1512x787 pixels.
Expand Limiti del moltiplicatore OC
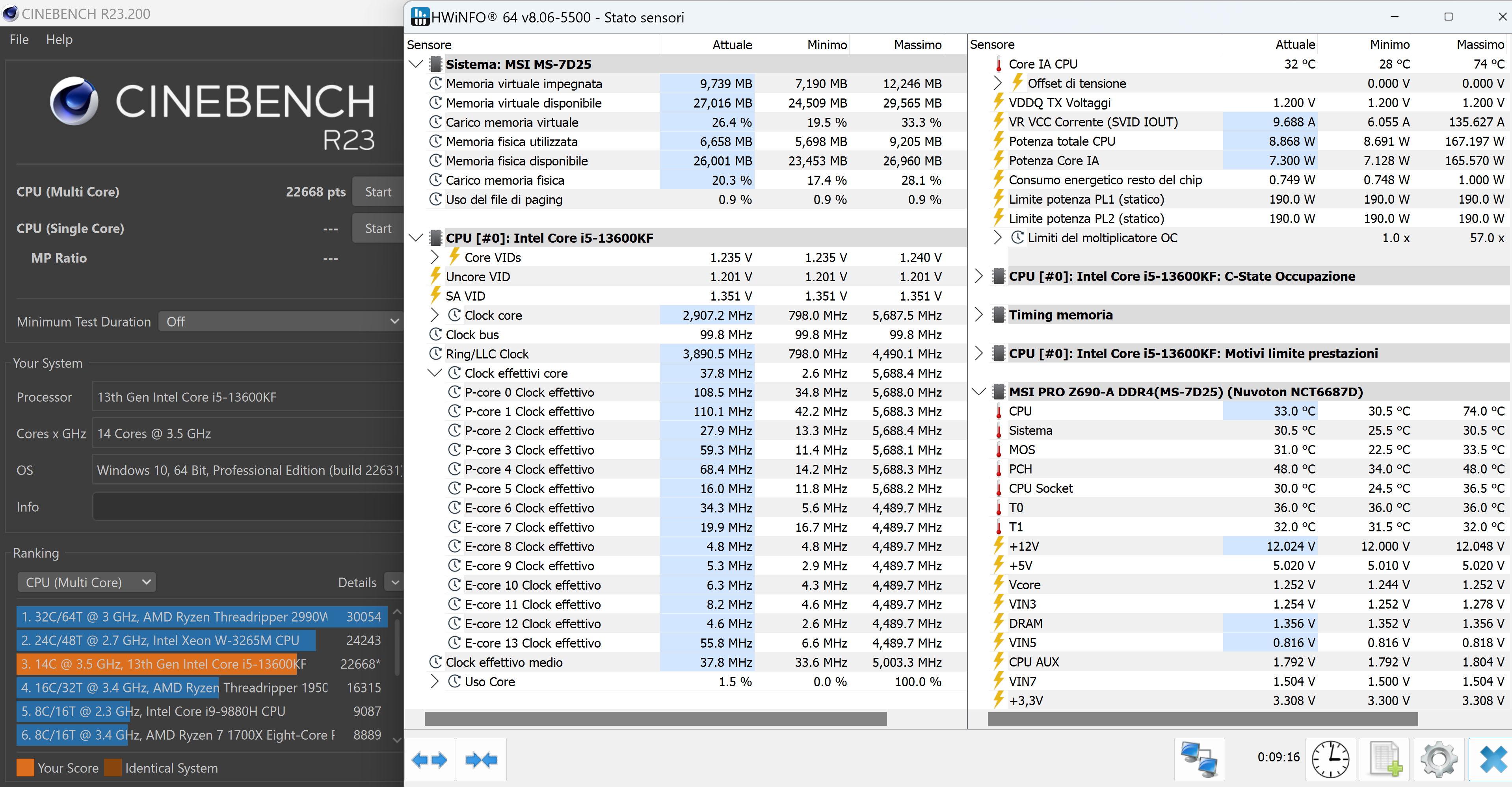(997, 238)
